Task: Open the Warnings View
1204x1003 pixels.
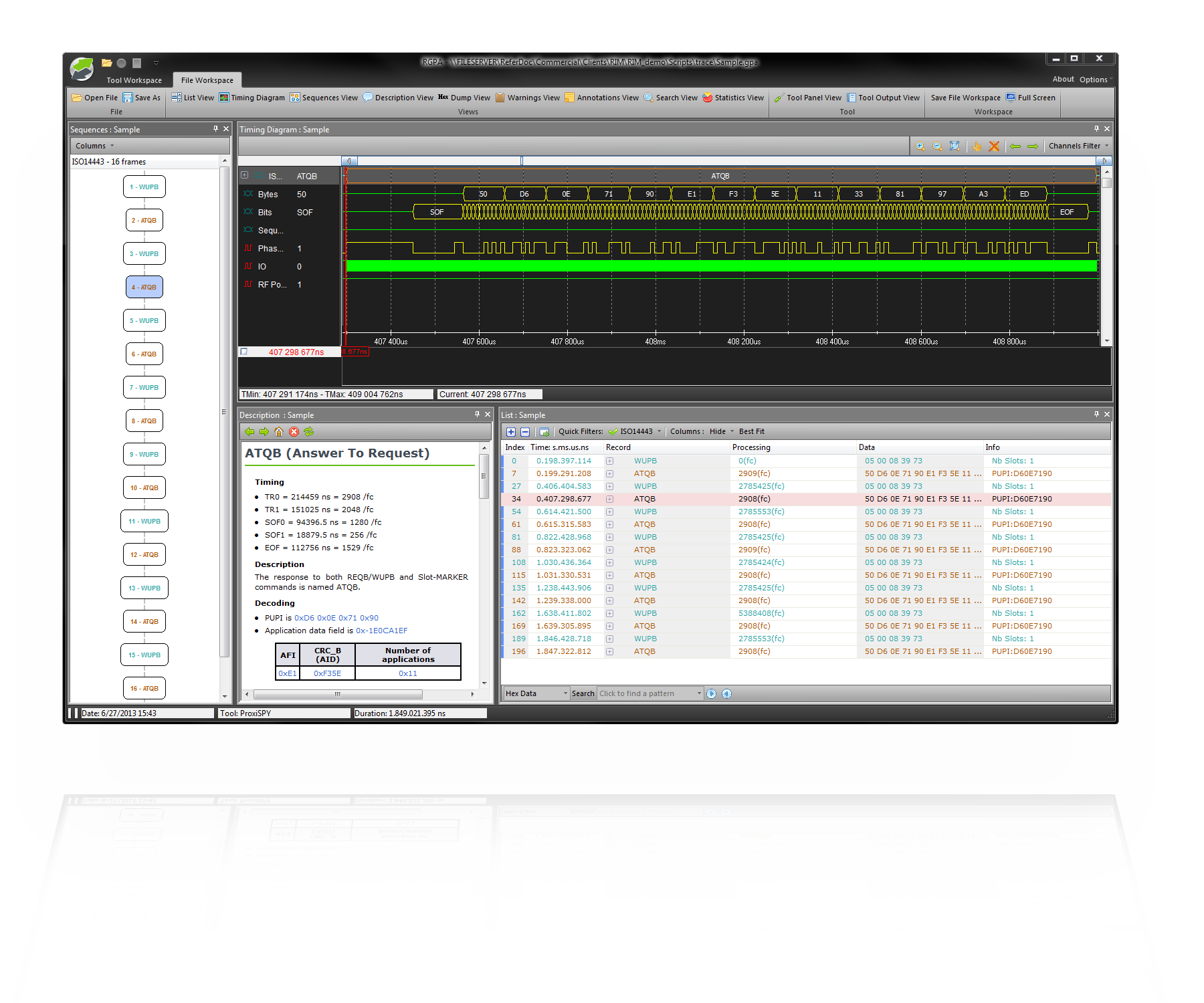Action: click(x=528, y=98)
